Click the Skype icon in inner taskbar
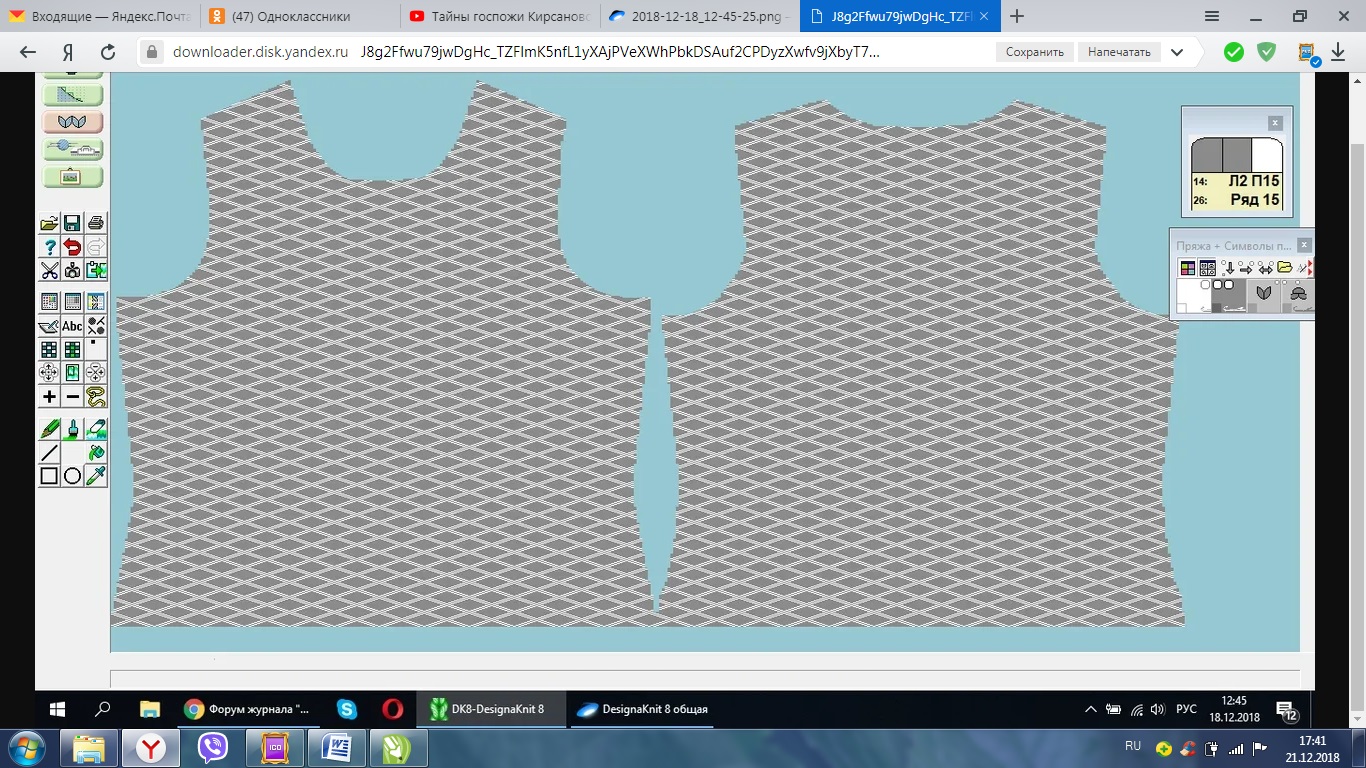This screenshot has height=768, width=1366. [347, 709]
